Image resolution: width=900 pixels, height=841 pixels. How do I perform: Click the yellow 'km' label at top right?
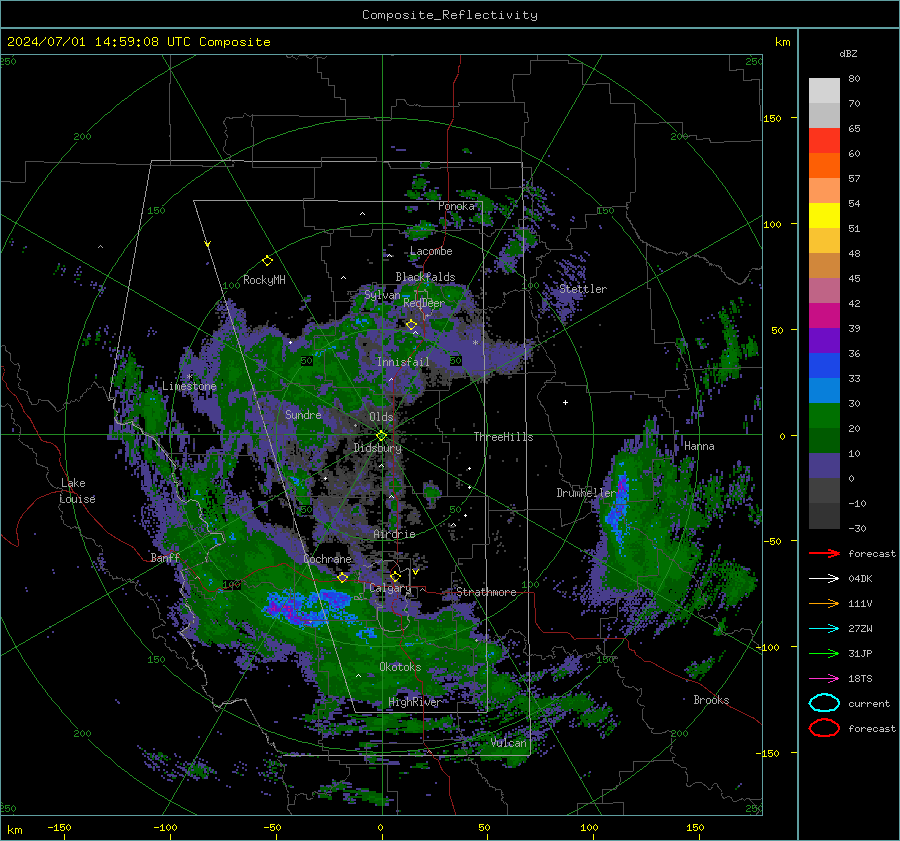[782, 42]
